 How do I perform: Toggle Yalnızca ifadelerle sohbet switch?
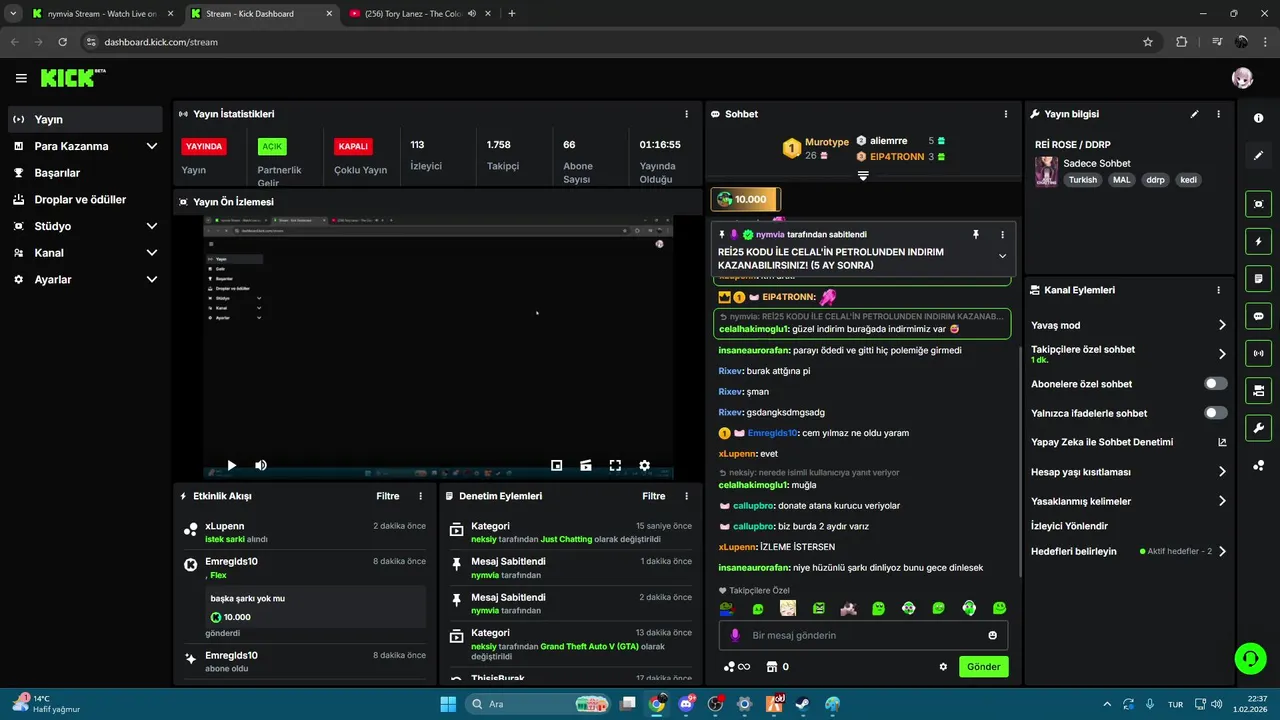1215,412
